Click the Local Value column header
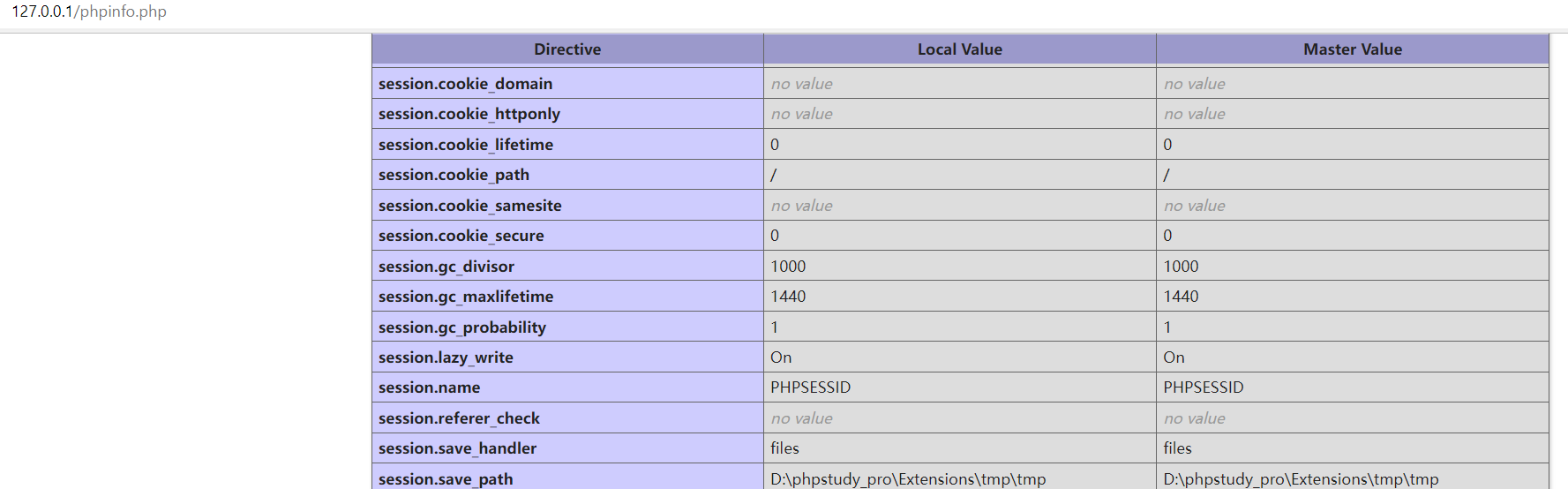This screenshot has height=489, width=1568. [x=959, y=49]
